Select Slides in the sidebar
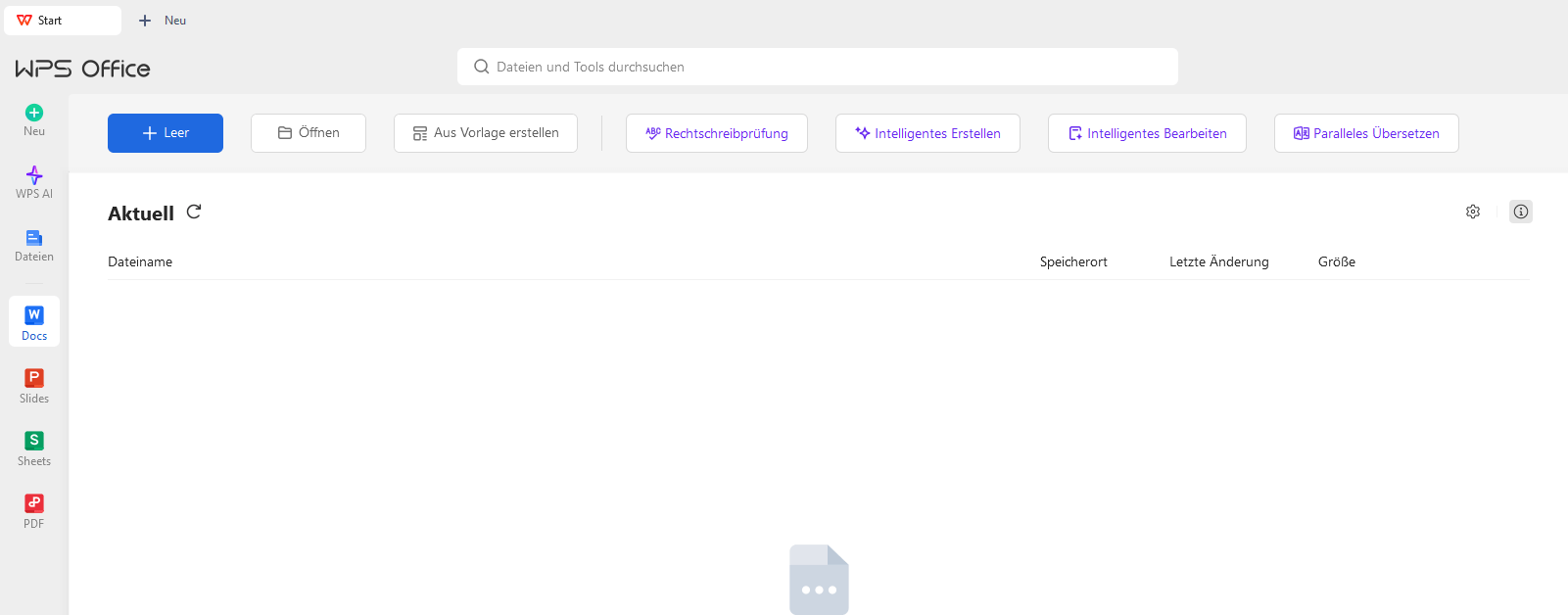The image size is (1568, 615). (x=34, y=387)
